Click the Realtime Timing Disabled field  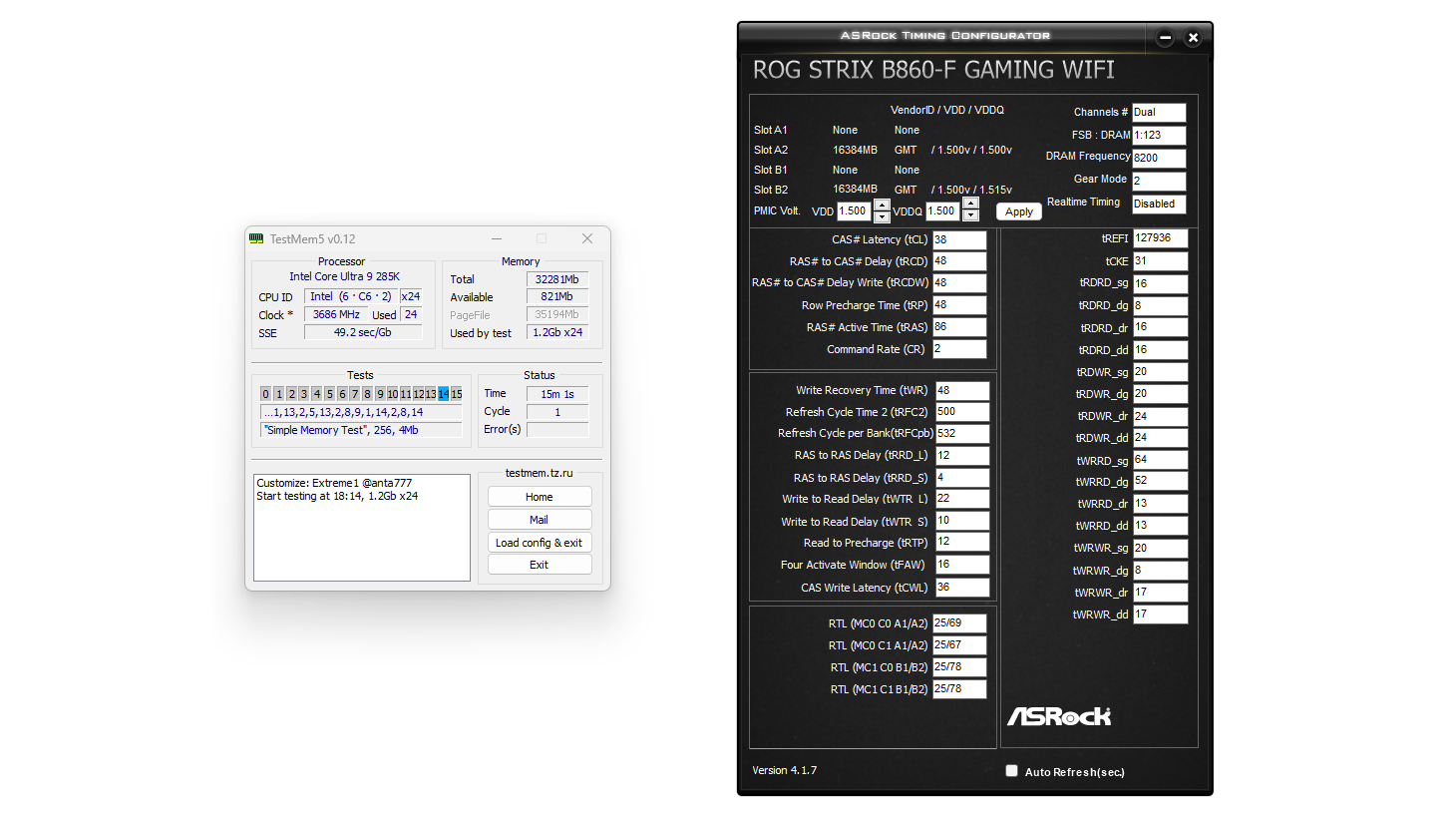click(x=1159, y=204)
